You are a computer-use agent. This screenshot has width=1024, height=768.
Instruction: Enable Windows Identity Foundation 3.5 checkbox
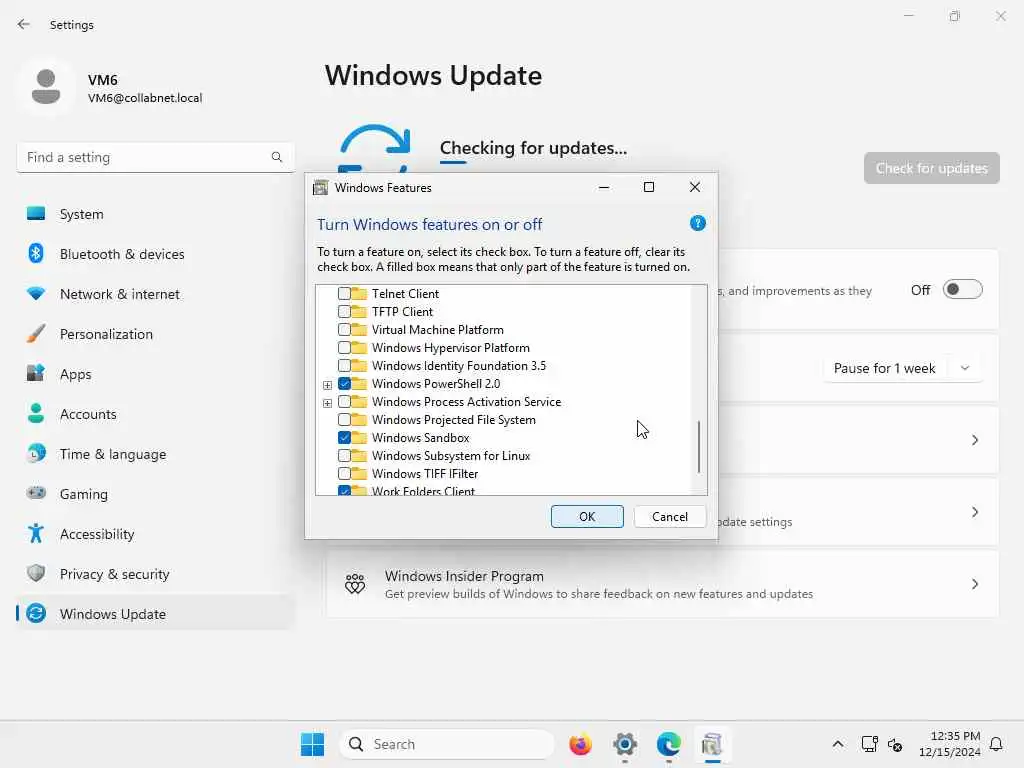(x=344, y=366)
